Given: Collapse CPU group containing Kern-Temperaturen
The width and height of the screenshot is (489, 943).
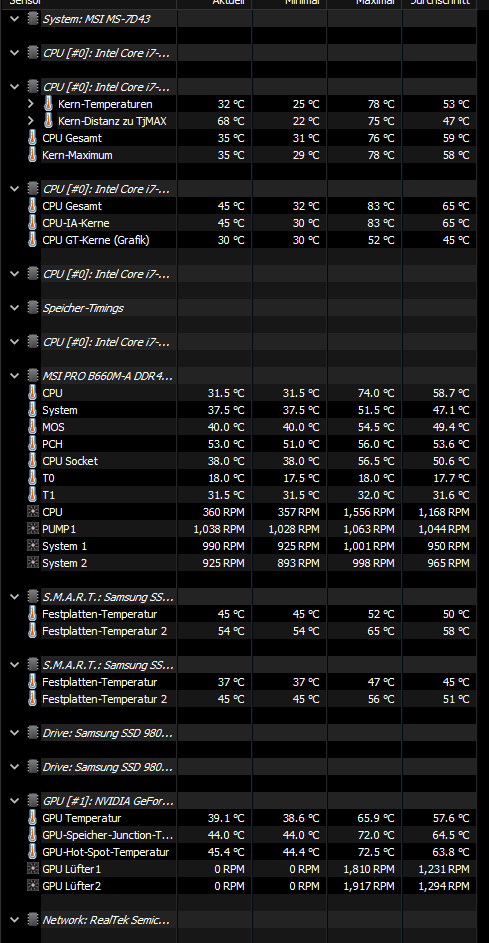Looking at the screenshot, I should pos(14,87).
